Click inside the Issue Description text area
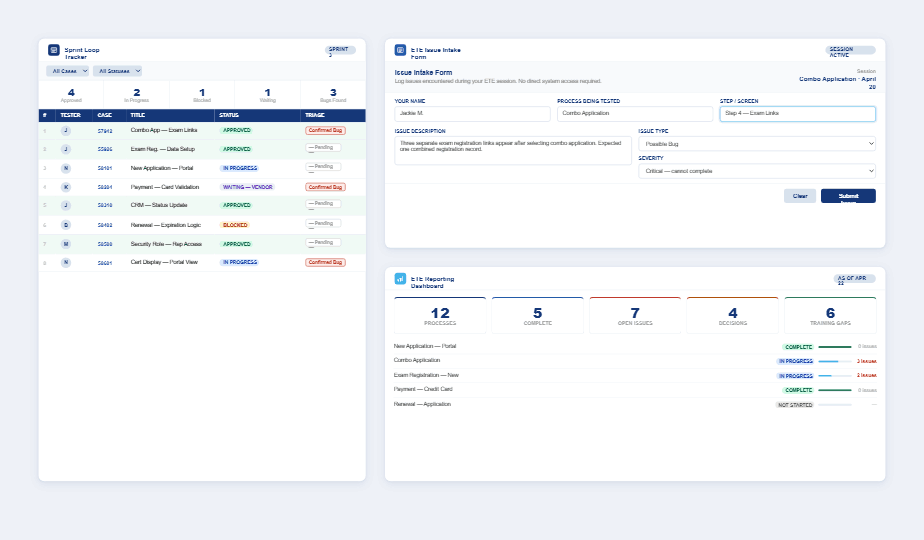 513,150
